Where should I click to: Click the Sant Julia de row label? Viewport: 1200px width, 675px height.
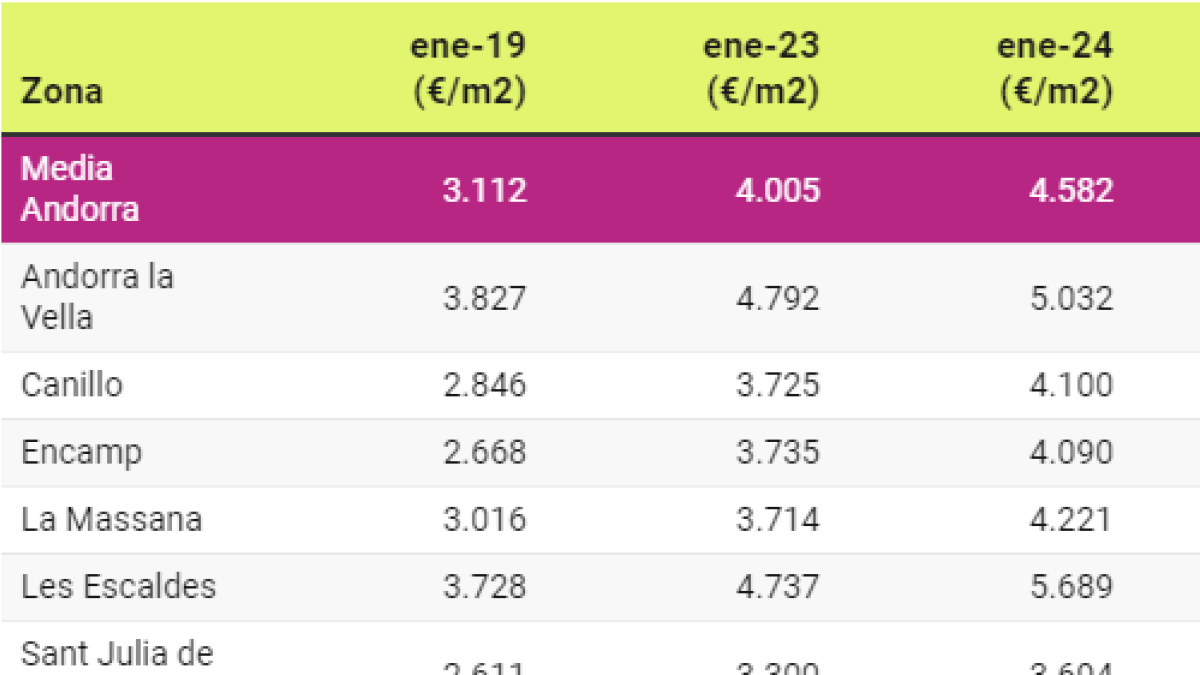click(x=117, y=655)
